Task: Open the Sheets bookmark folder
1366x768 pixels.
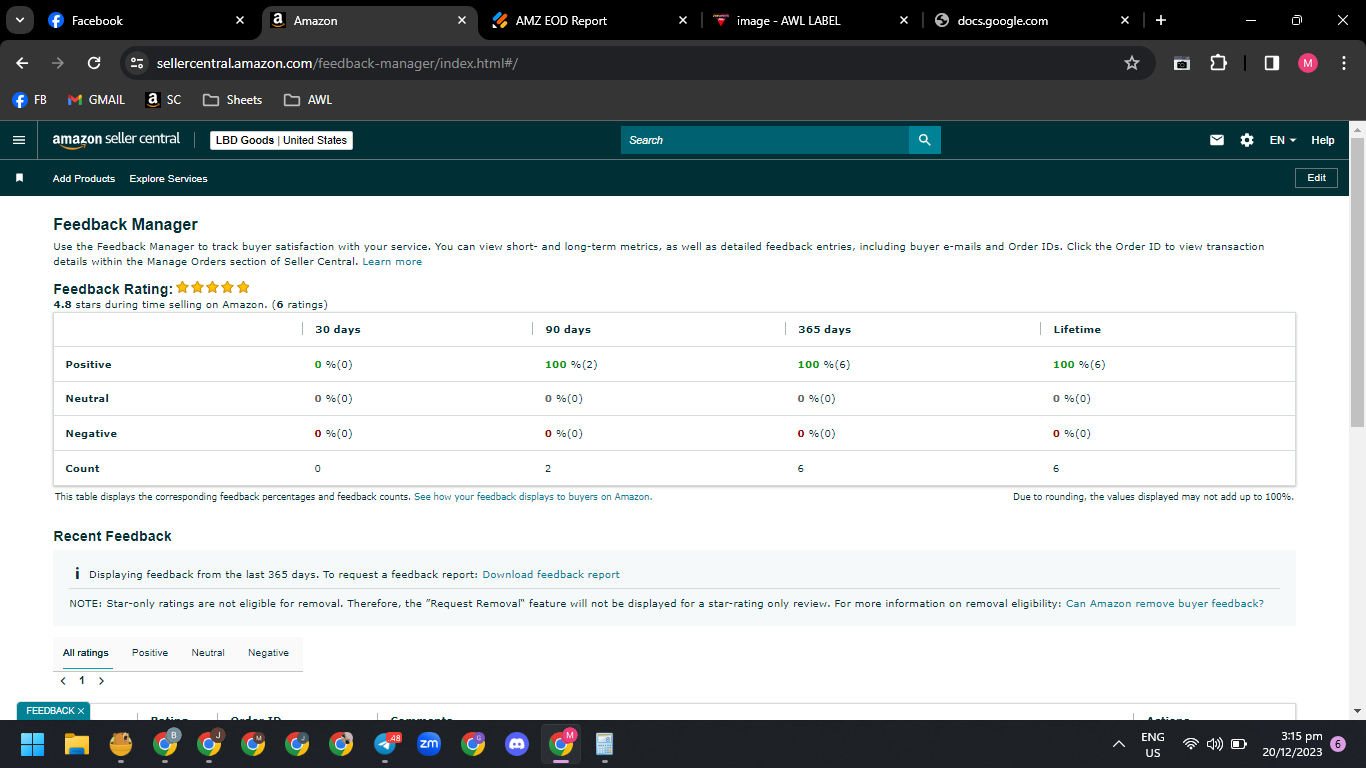Action: coord(232,100)
